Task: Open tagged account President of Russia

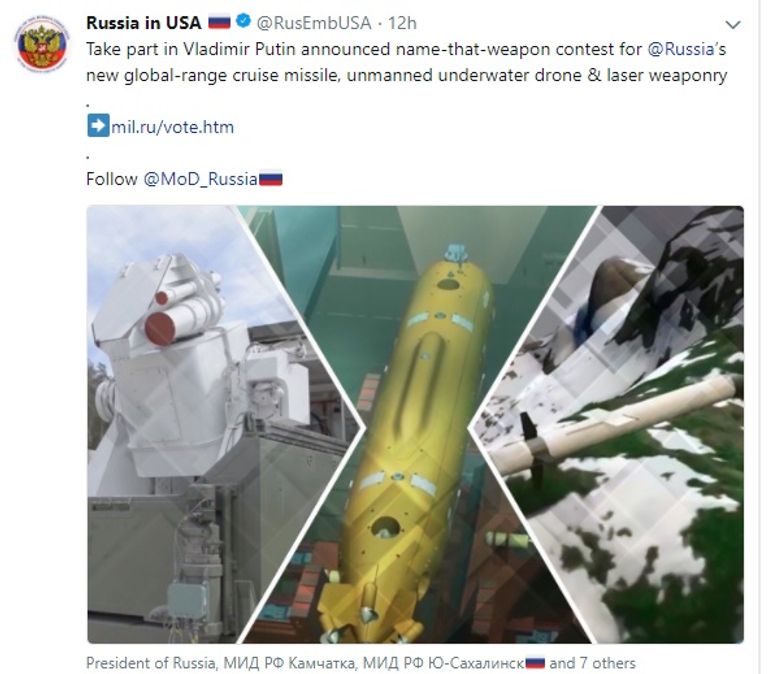Action: coord(150,663)
